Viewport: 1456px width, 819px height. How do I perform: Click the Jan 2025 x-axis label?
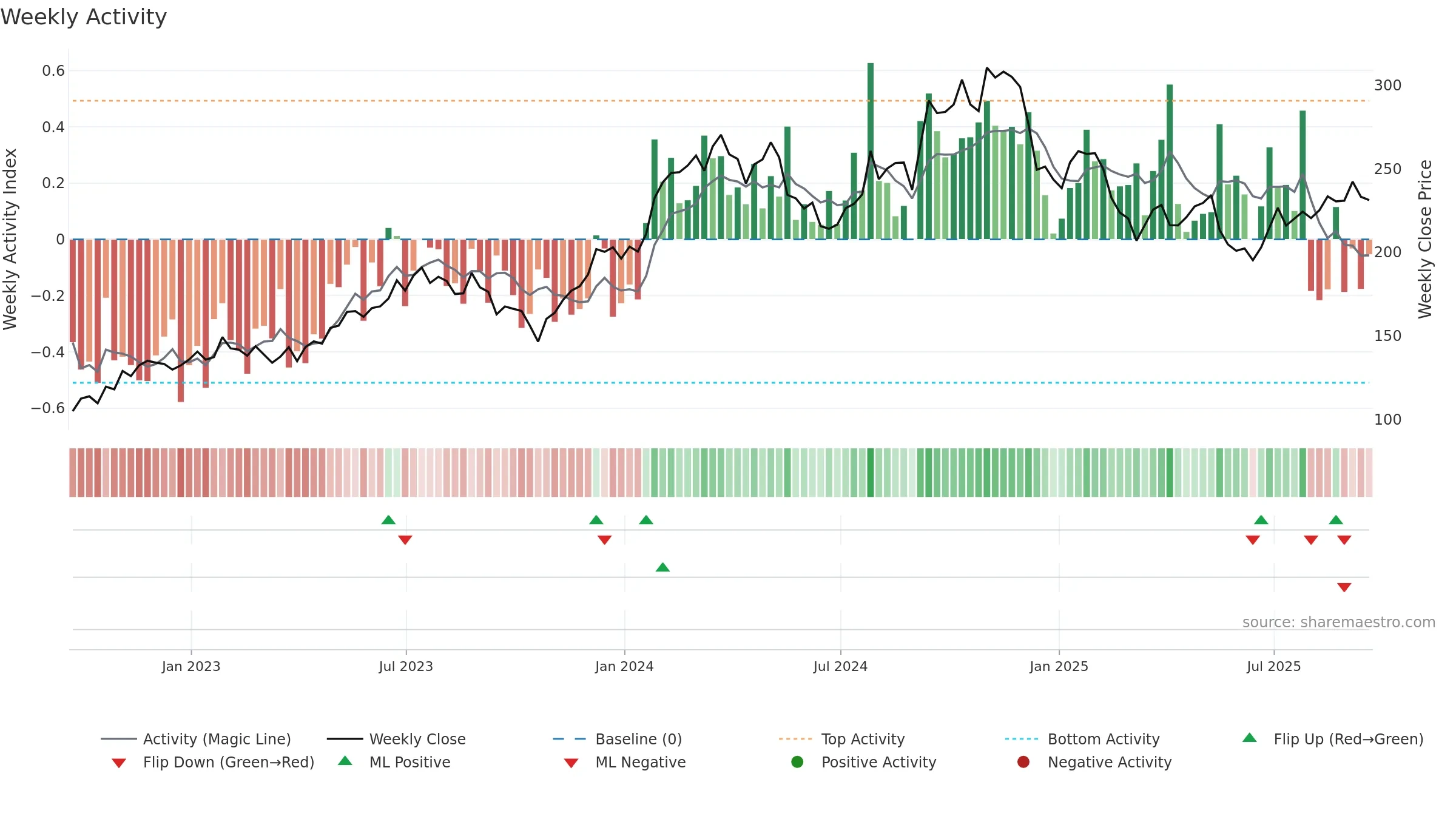[1059, 666]
